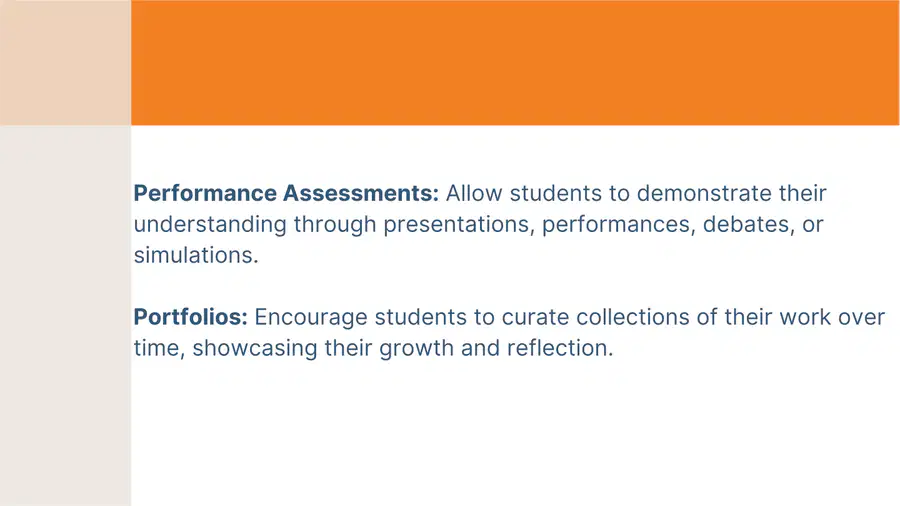Click the word 'performances,' in the text
This screenshot has width=900, height=506.
click(619, 225)
